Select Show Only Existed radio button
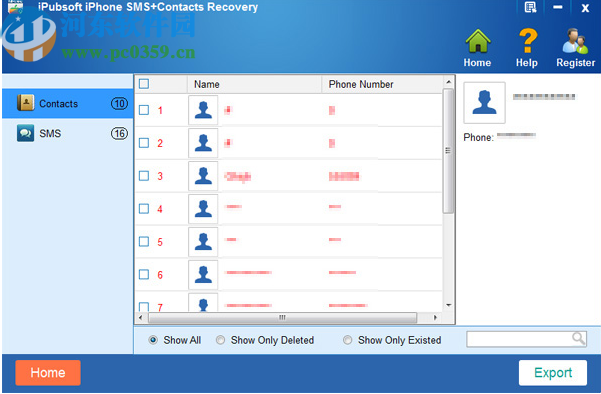 (348, 340)
